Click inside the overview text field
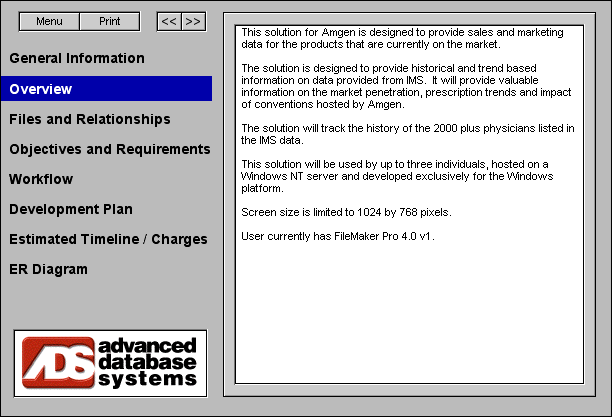This screenshot has height=417, width=612. [x=409, y=205]
